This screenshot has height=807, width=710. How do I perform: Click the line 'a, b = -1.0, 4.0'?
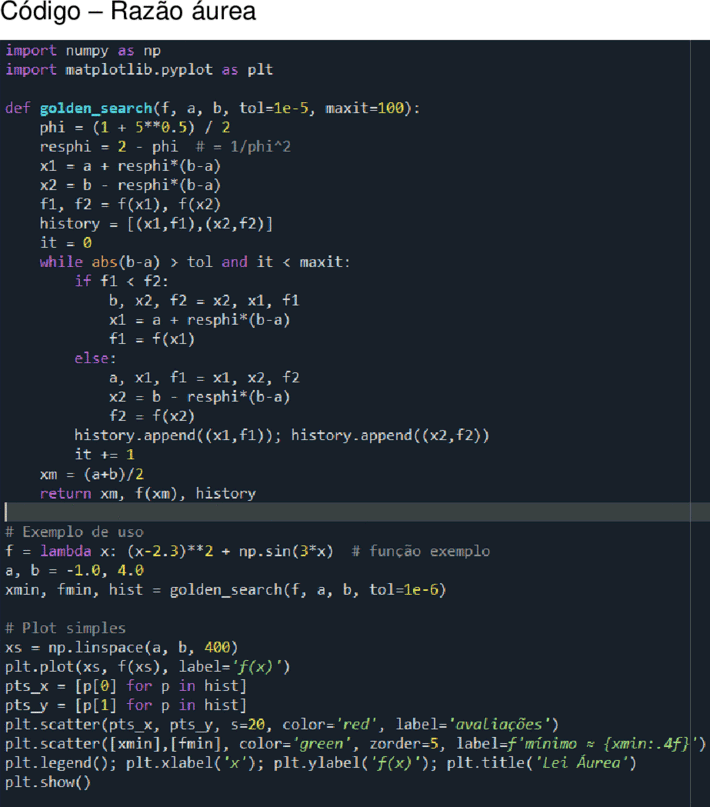pos(75,570)
